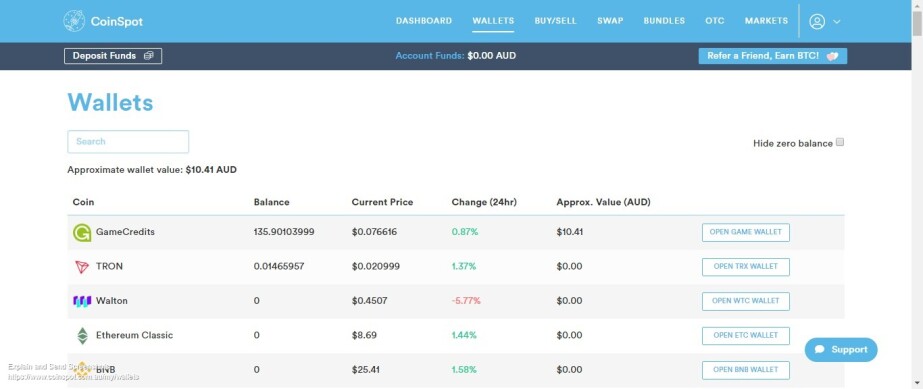
Task: Click balance 135.90103999
Action: 284,232
